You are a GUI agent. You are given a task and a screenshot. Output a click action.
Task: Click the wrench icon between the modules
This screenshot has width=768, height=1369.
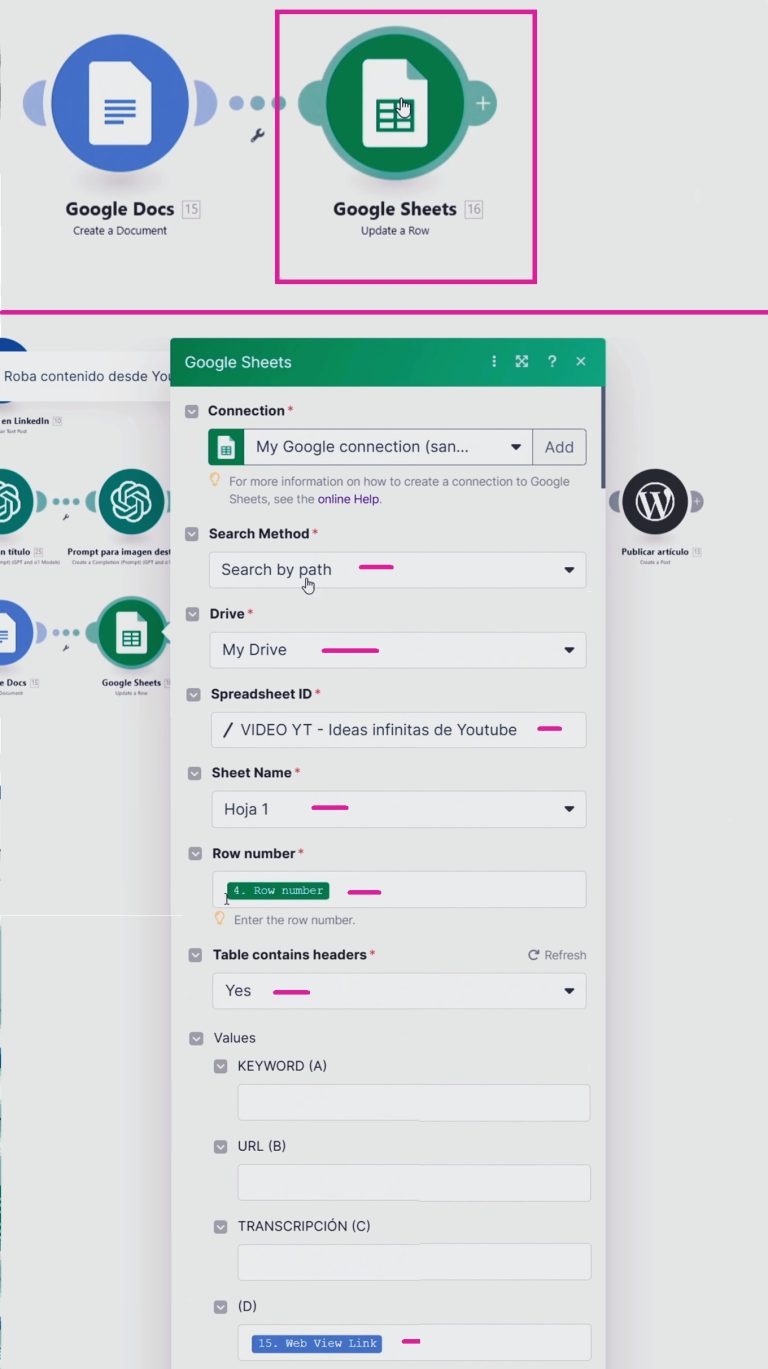point(257,136)
